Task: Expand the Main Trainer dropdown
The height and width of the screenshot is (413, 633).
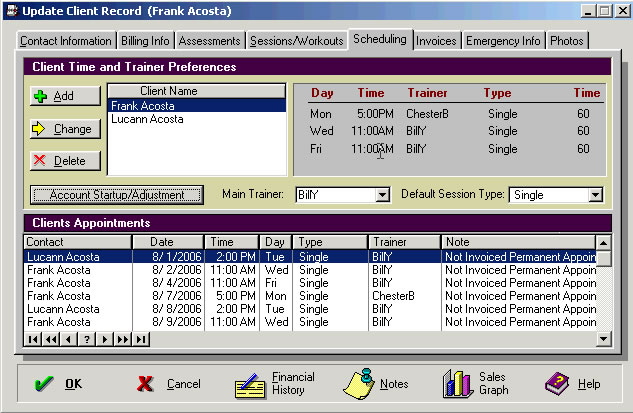Action: pyautogui.click(x=382, y=195)
